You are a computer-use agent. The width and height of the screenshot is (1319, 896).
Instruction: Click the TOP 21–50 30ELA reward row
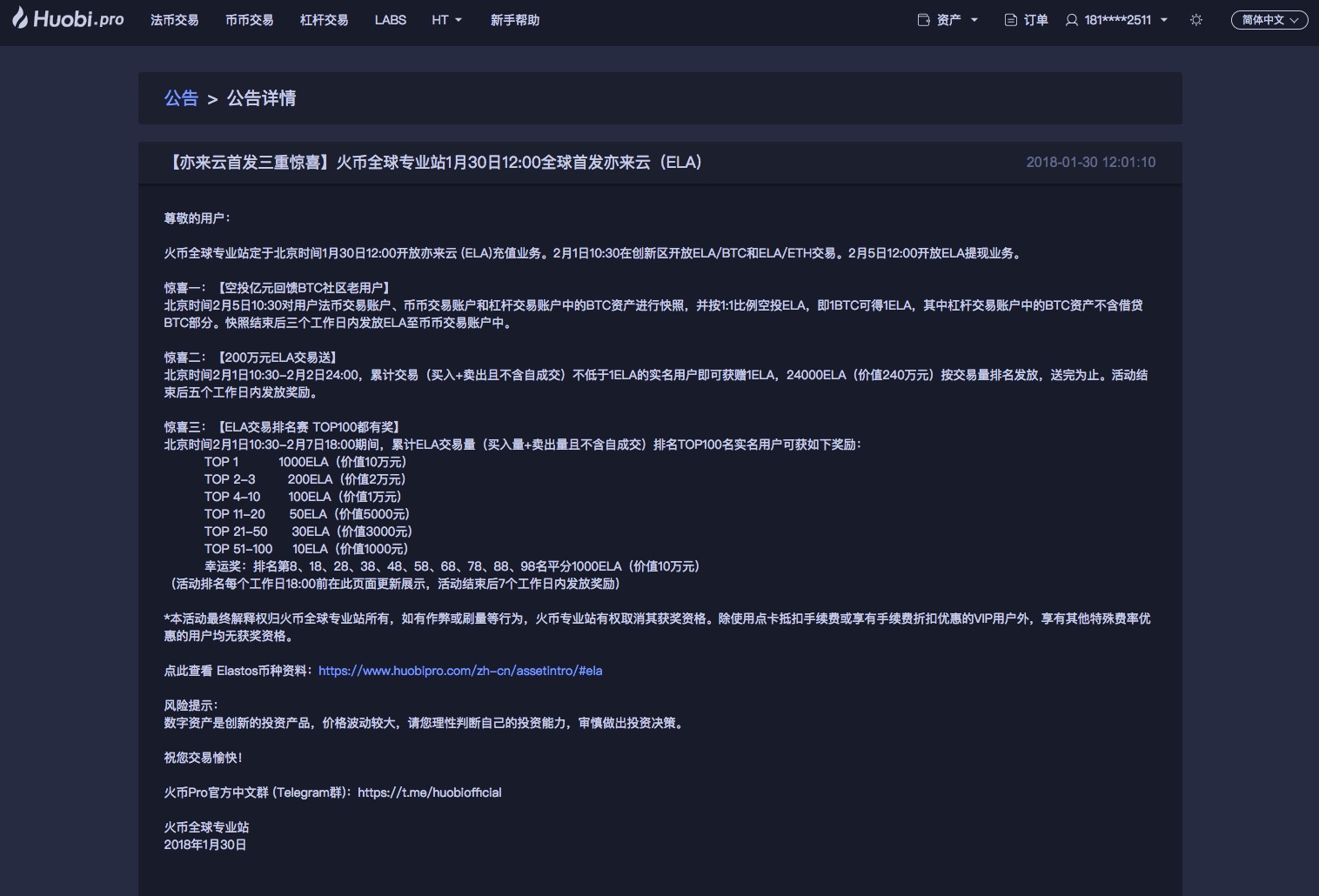pyautogui.click(x=309, y=532)
